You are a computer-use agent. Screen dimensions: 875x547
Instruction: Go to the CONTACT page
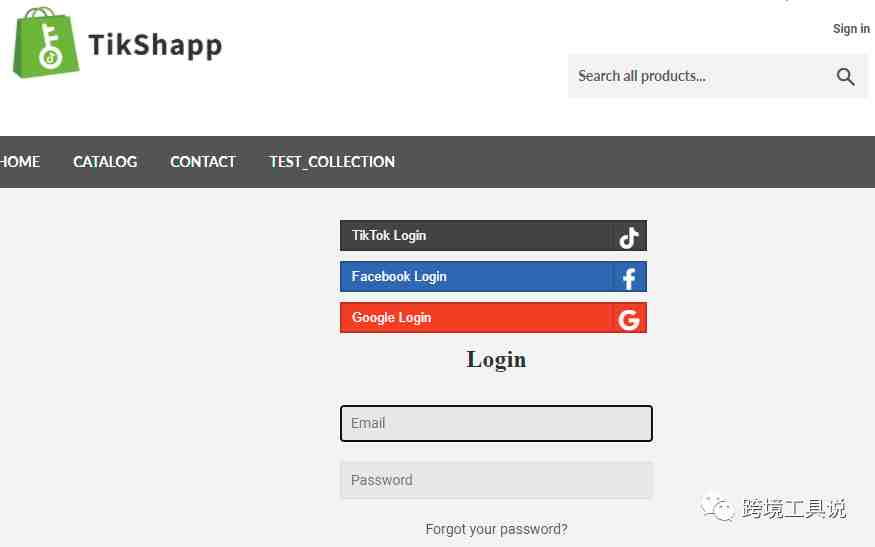(203, 162)
